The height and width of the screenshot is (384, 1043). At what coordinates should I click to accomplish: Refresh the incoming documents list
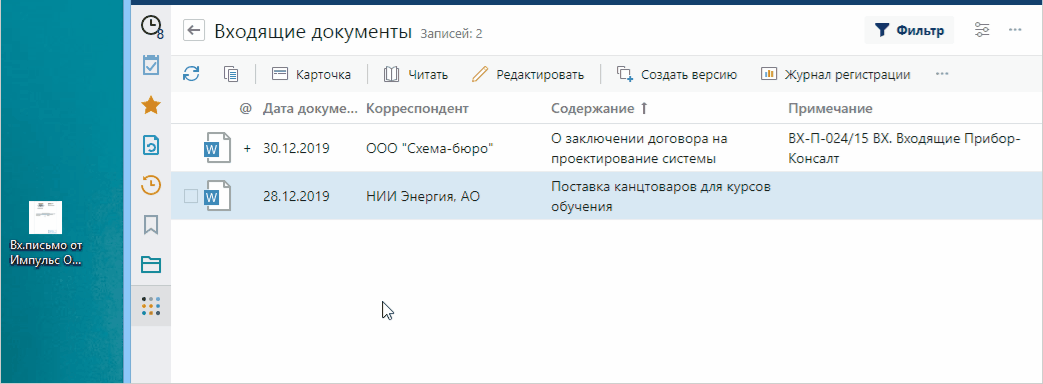point(192,74)
